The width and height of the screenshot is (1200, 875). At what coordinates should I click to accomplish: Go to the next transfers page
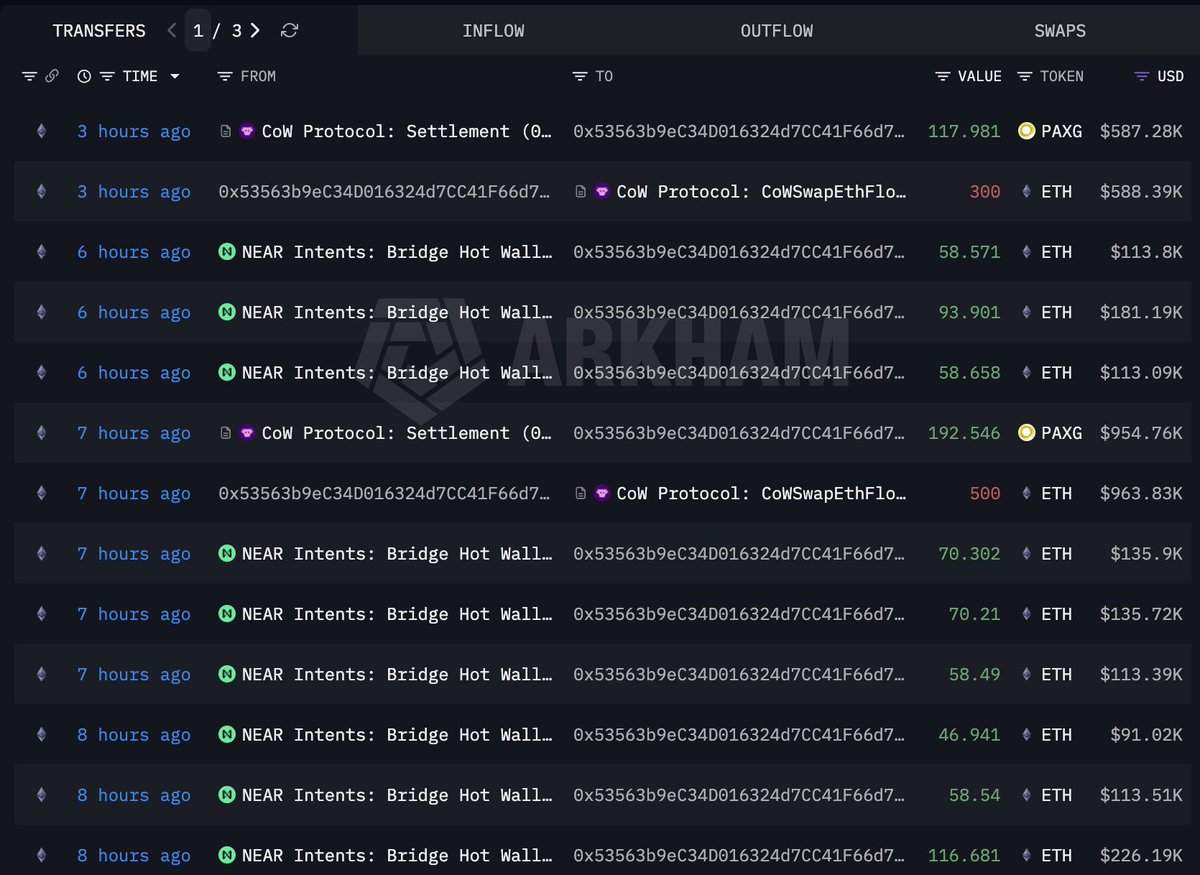[256, 31]
